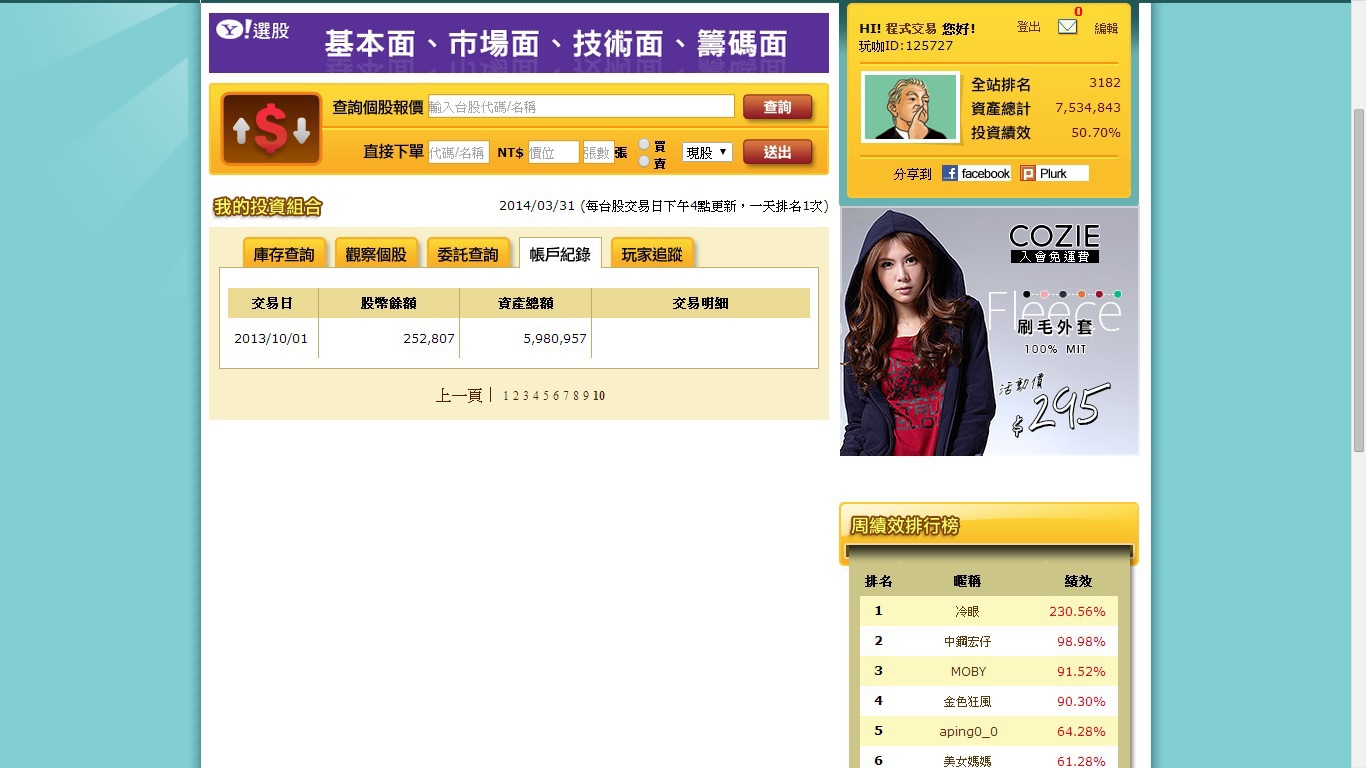The image size is (1366, 768).
Task: Switch to the 庫存查詢 tab
Action: point(283,254)
